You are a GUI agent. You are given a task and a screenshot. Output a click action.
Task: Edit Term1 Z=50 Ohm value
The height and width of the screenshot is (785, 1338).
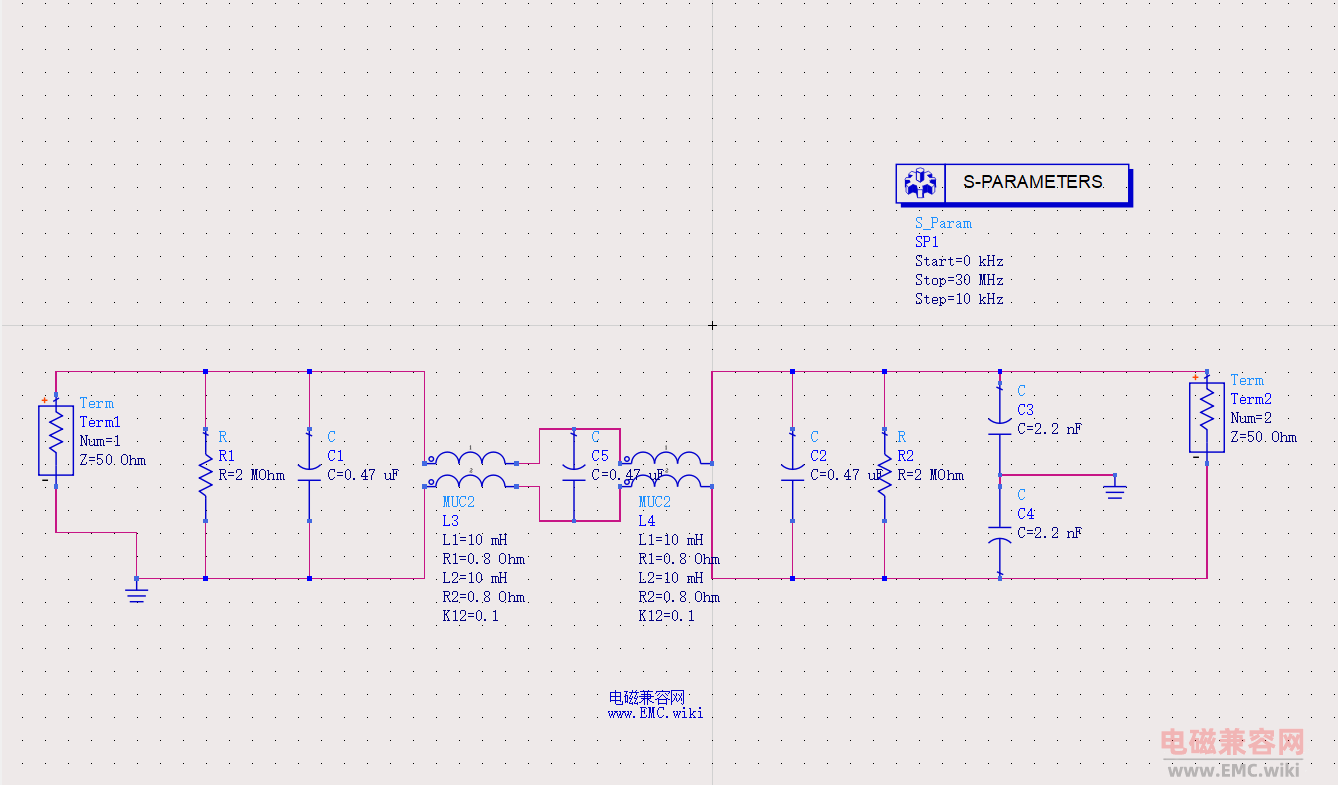click(113, 460)
